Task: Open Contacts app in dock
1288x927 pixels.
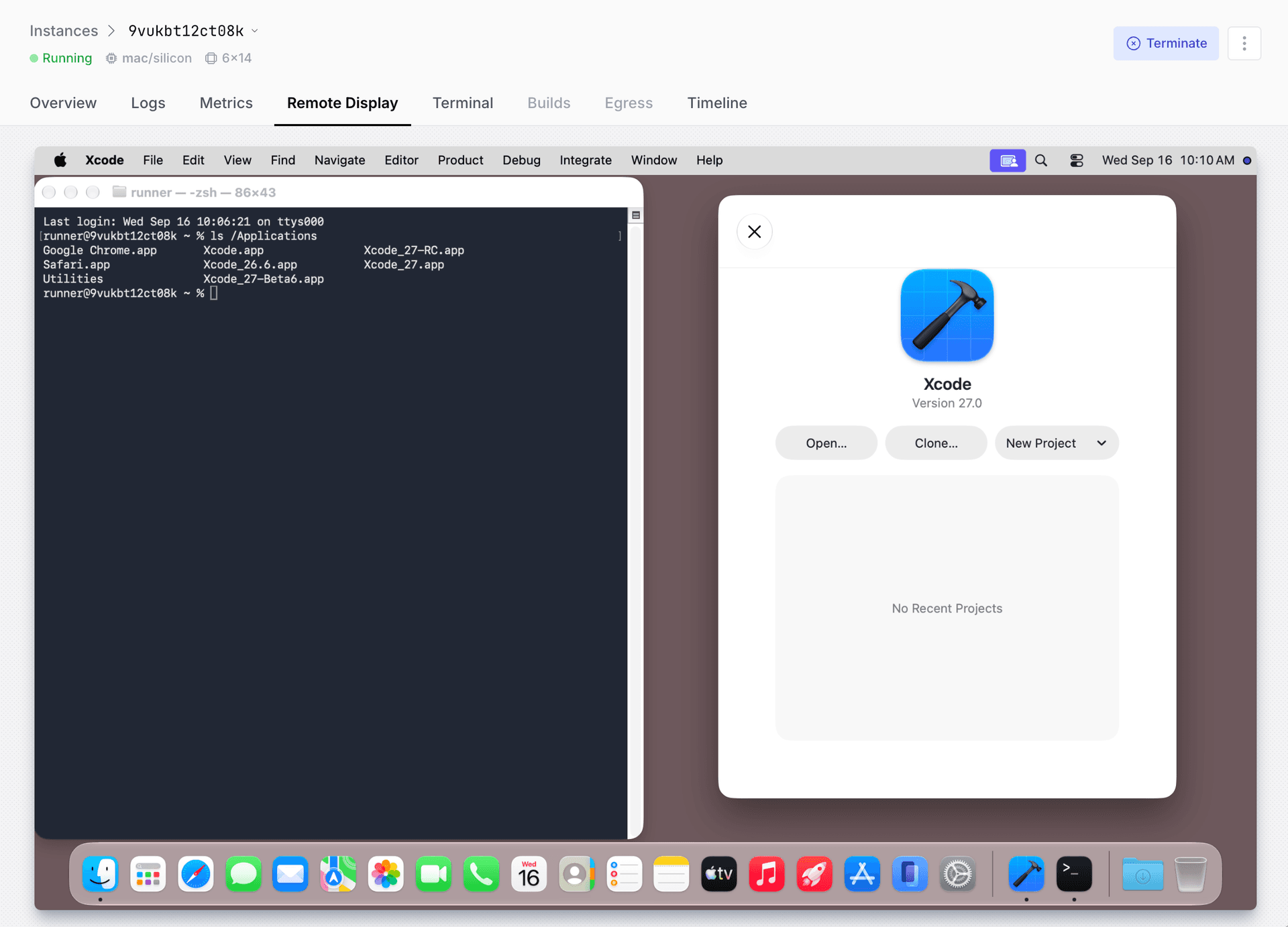Action: [x=576, y=874]
